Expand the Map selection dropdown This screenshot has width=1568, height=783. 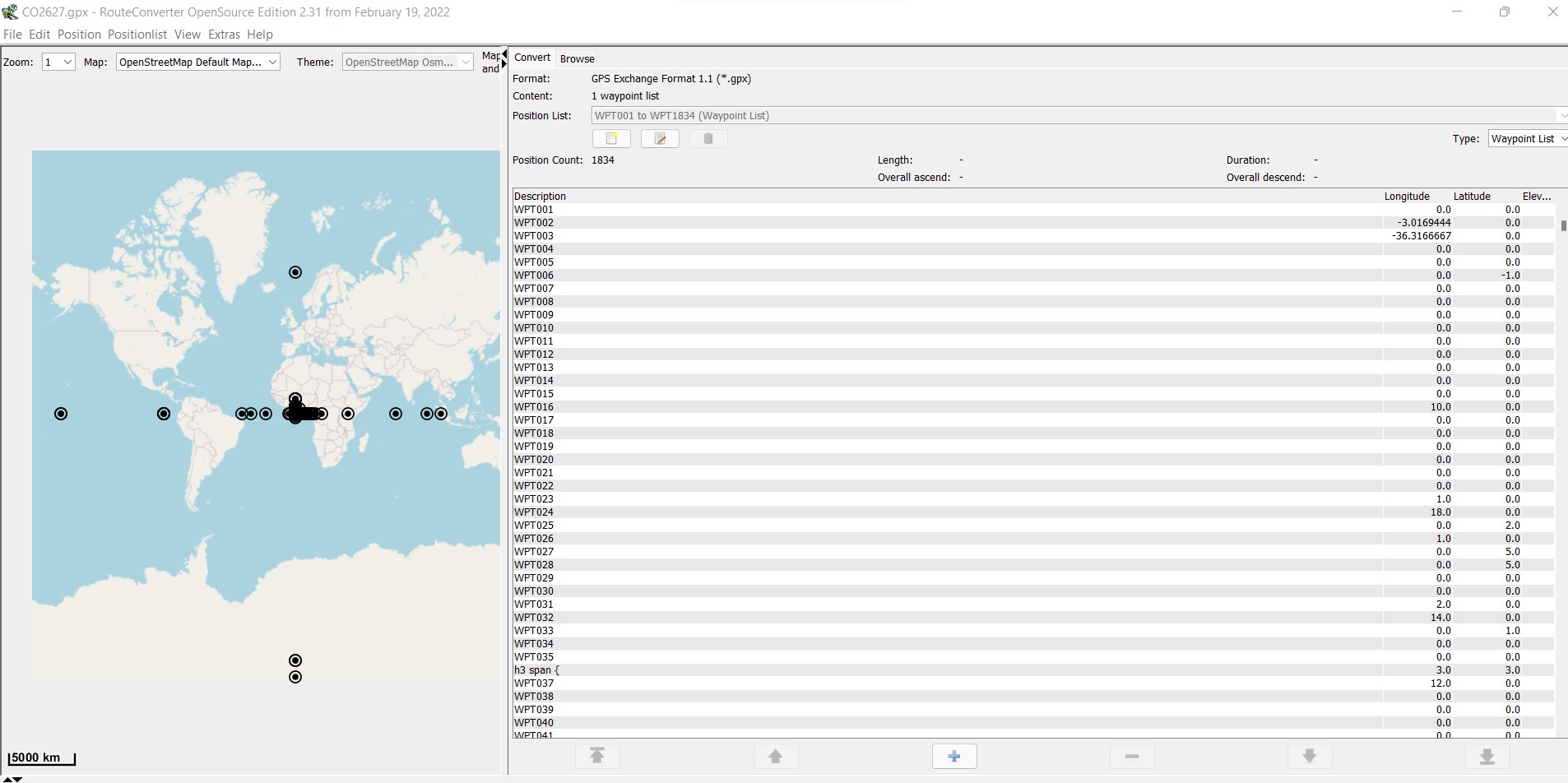(x=198, y=62)
